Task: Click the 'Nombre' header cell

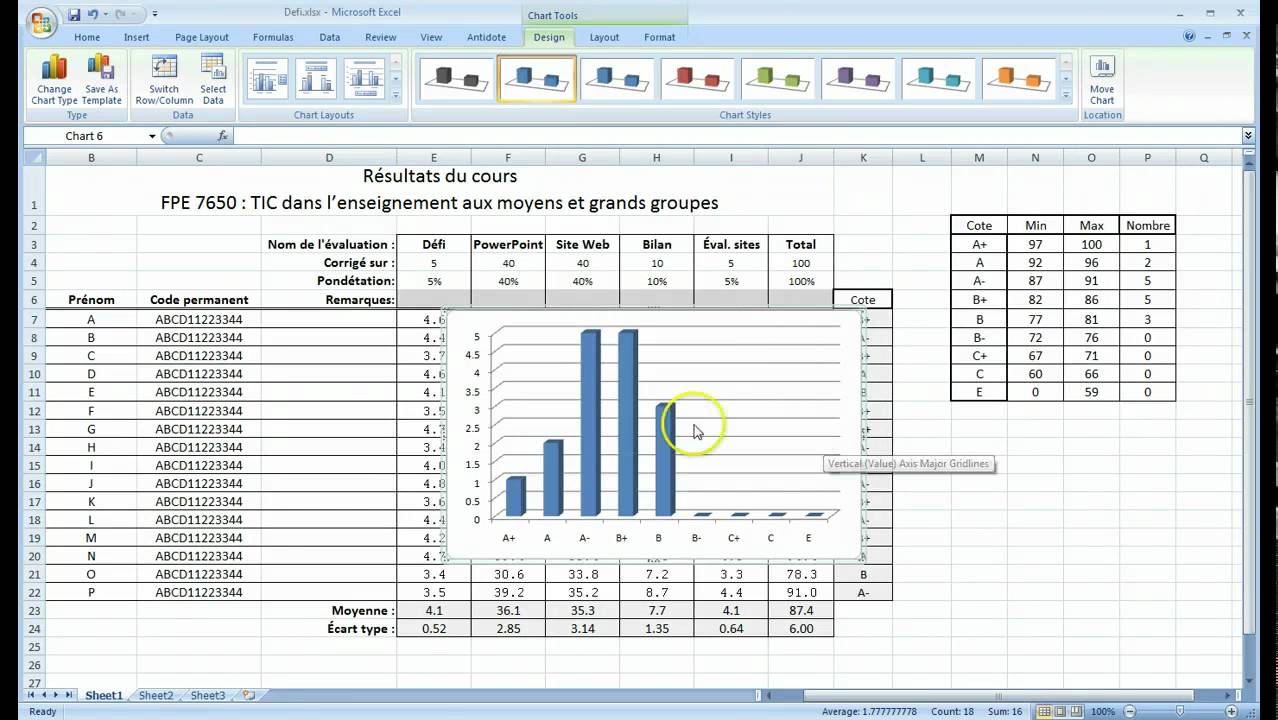Action: click(1147, 225)
